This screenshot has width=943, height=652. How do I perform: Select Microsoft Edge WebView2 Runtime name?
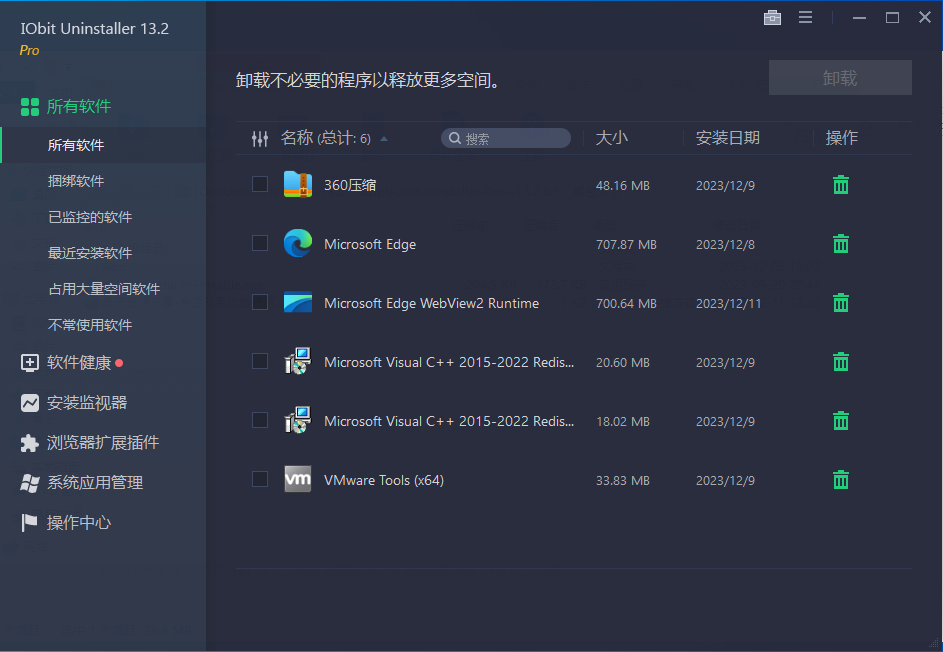pyautogui.click(x=431, y=303)
